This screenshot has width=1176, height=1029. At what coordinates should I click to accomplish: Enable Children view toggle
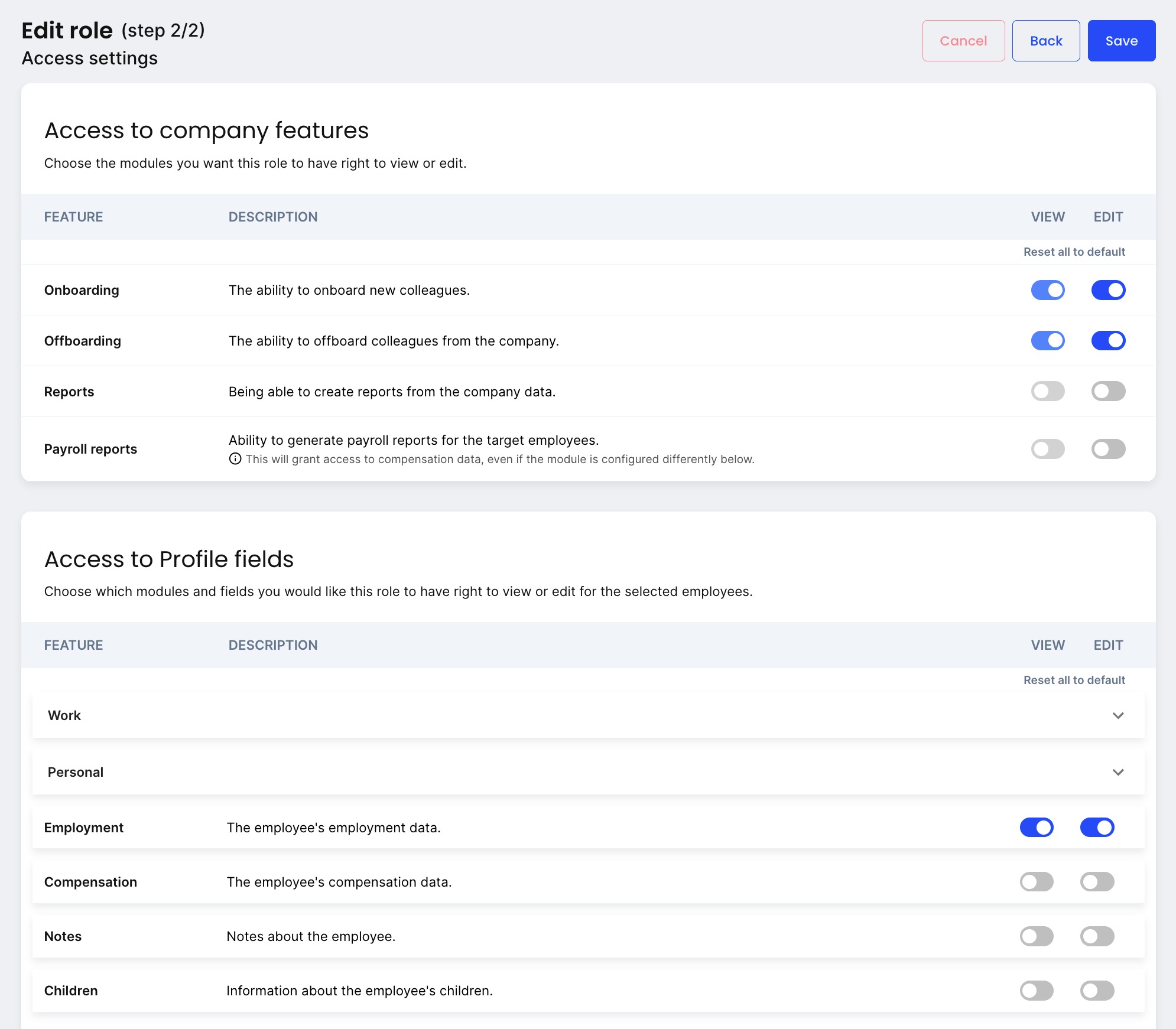[x=1037, y=991]
